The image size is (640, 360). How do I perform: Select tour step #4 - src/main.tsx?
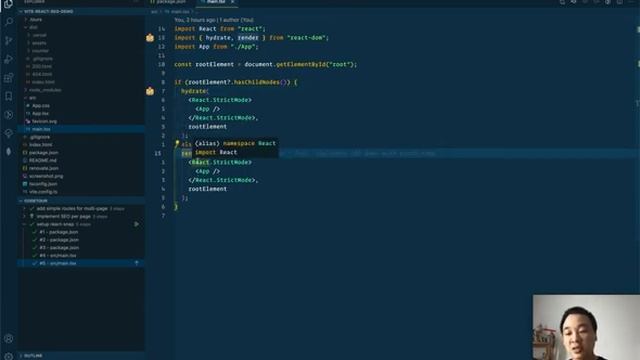(57, 256)
